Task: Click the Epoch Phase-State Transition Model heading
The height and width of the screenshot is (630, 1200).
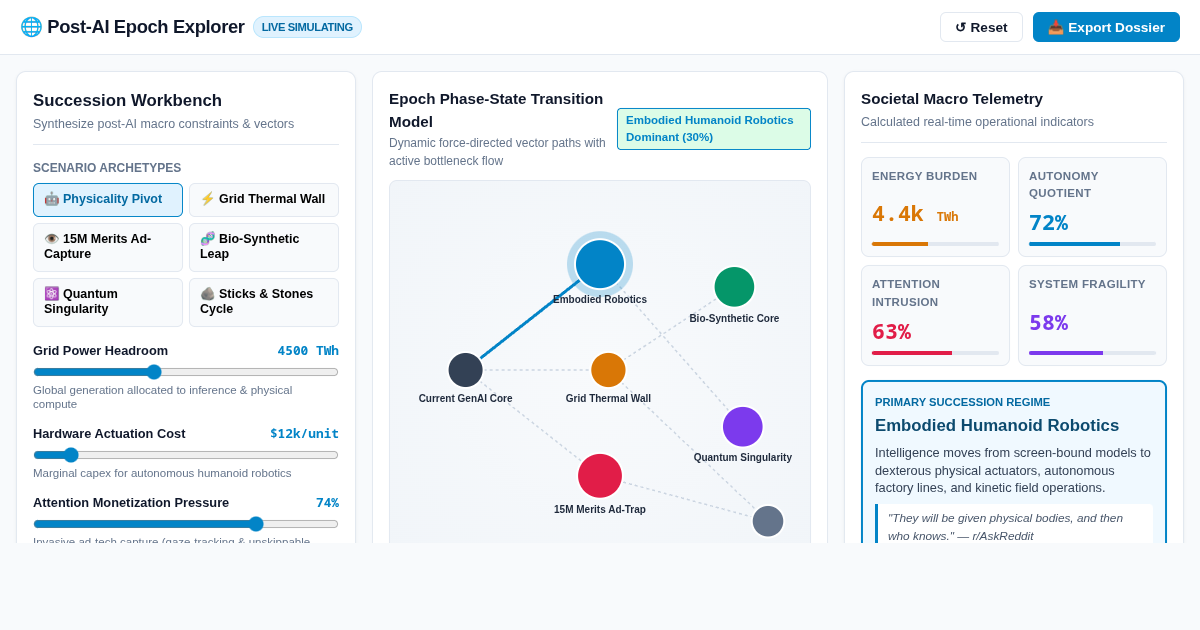Action: (496, 110)
